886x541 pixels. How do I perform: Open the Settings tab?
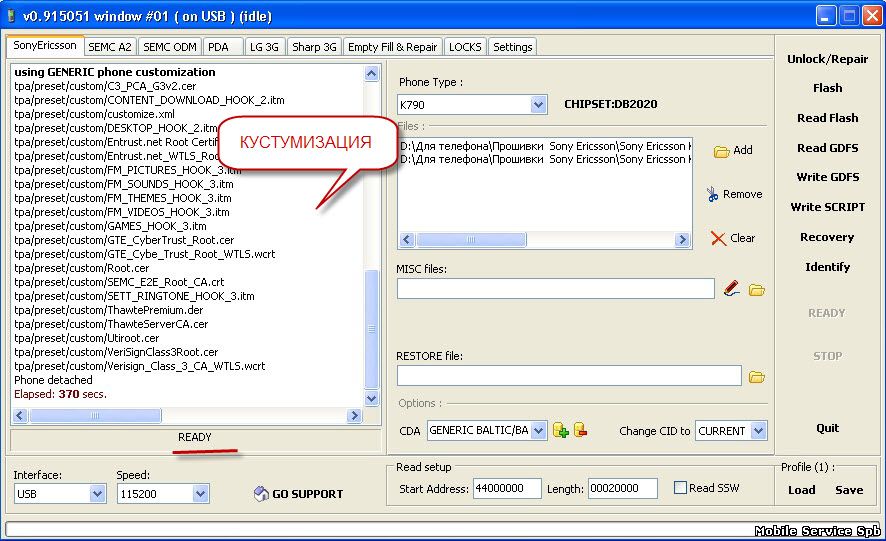pyautogui.click(x=513, y=47)
